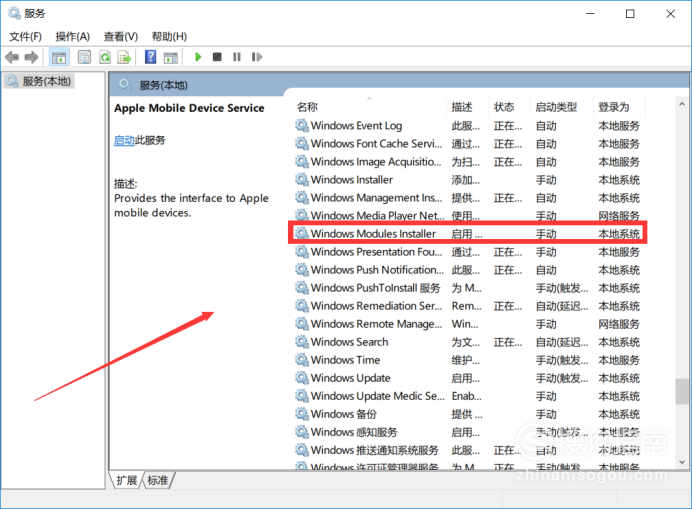Stop the service with the square icon
Viewport: 692px width, 509px height.
(217, 57)
